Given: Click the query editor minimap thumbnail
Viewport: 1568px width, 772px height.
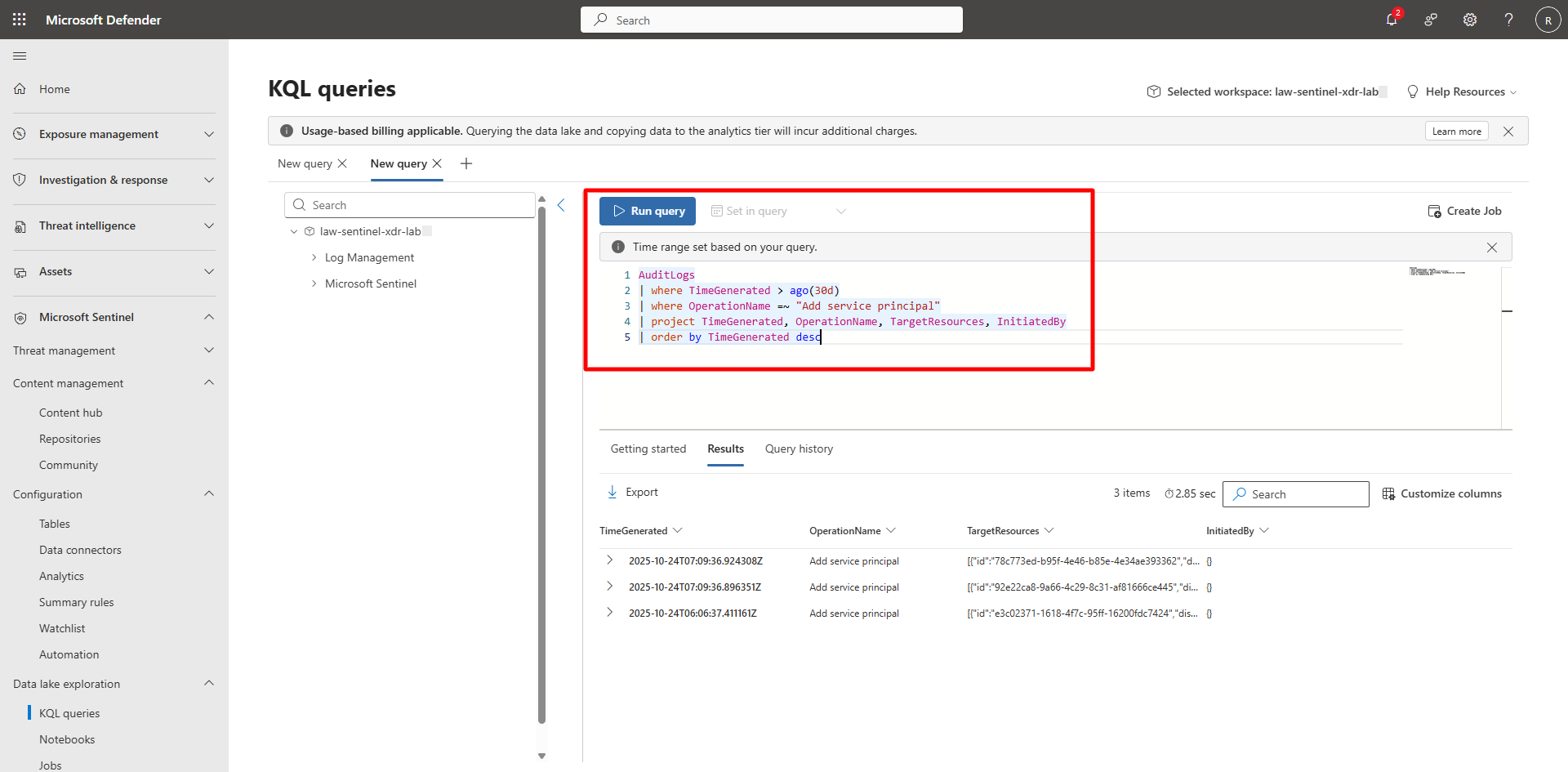Looking at the screenshot, I should coord(1437,271).
